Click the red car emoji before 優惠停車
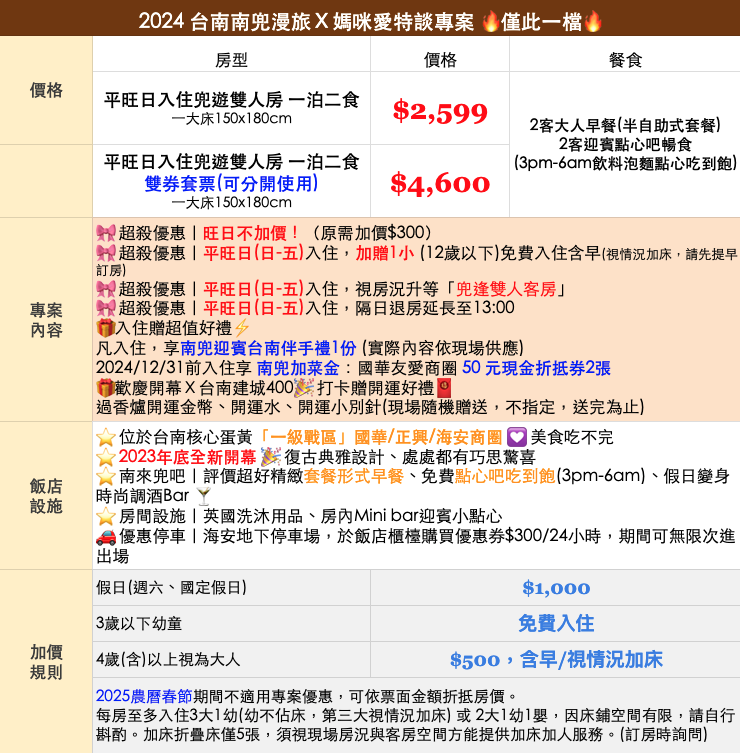 [106, 536]
